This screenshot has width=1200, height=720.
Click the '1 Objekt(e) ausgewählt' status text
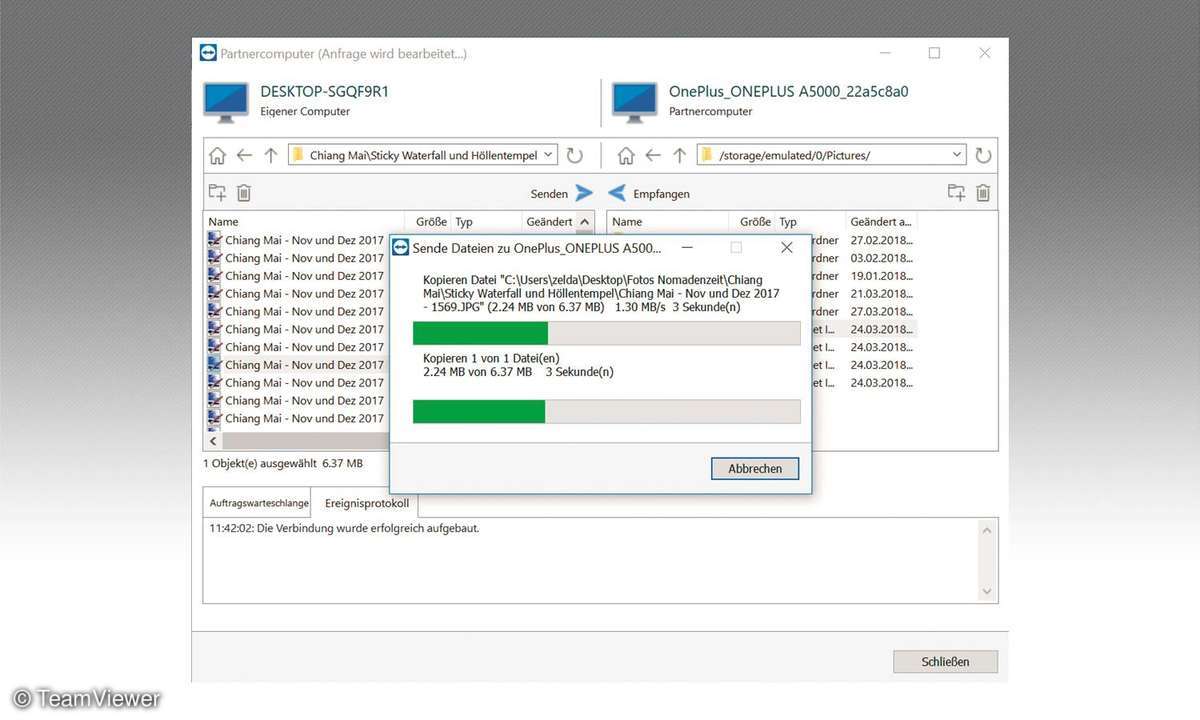(x=283, y=464)
